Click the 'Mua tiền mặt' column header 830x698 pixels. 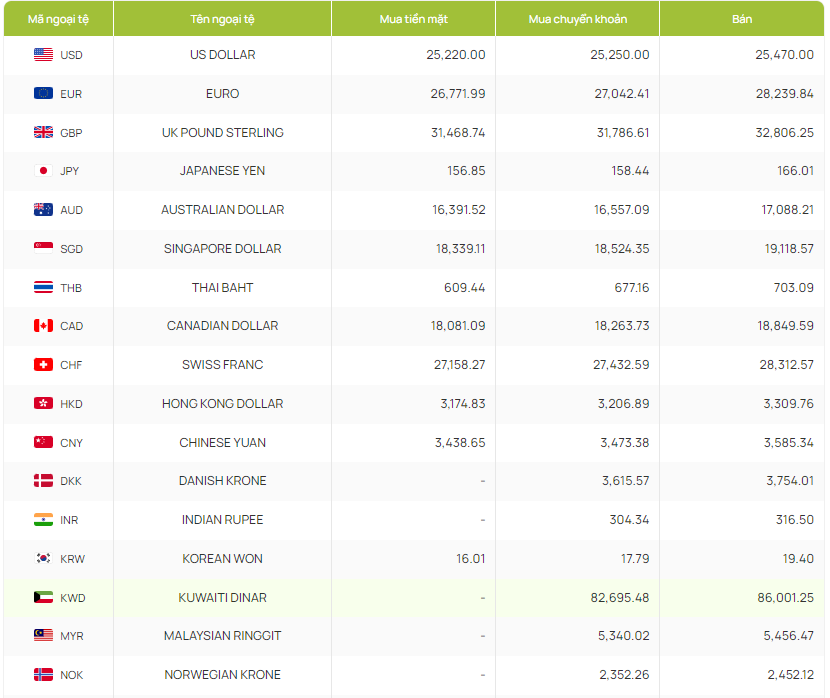[414, 20]
